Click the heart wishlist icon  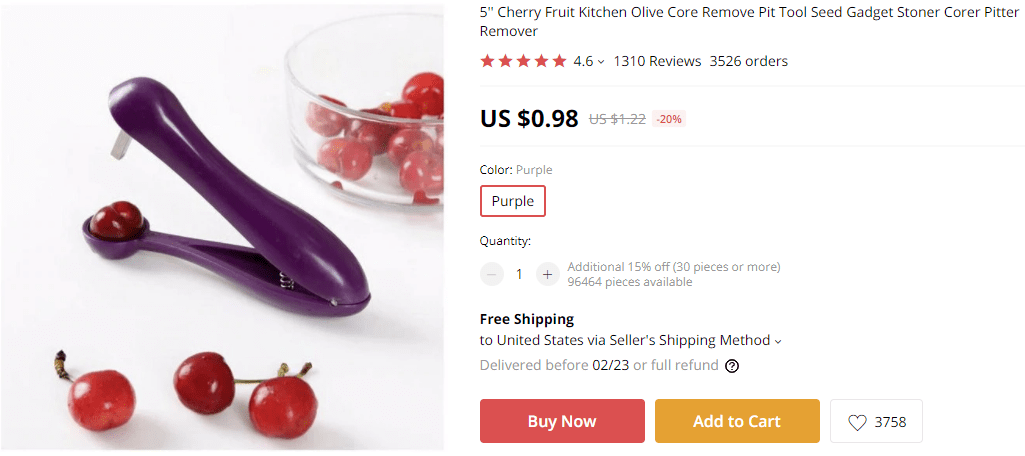(x=857, y=422)
